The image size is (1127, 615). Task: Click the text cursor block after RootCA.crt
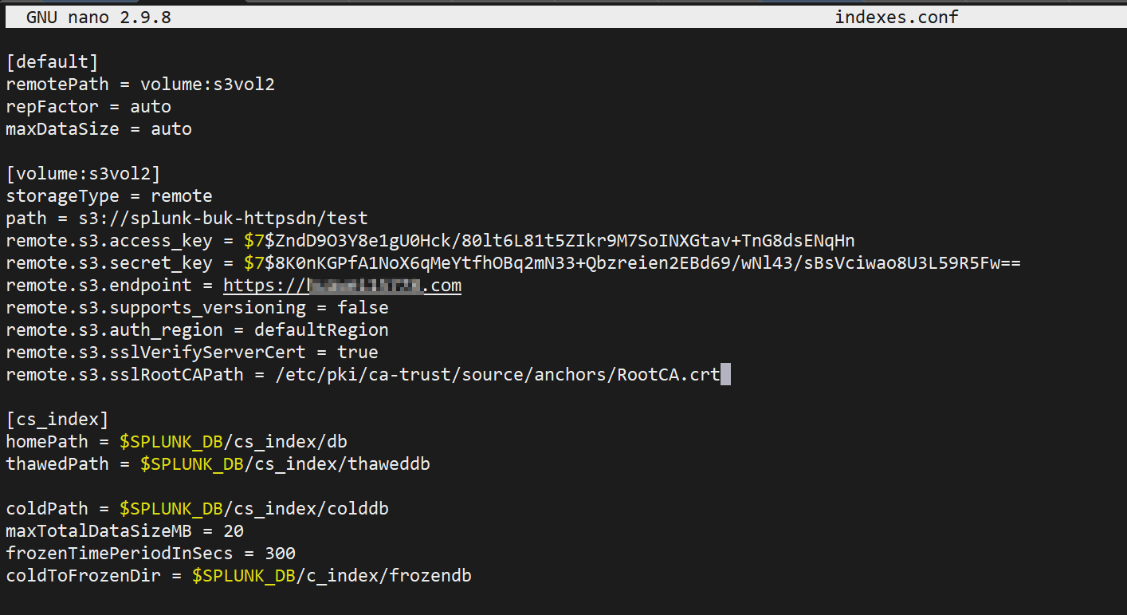tap(726, 375)
